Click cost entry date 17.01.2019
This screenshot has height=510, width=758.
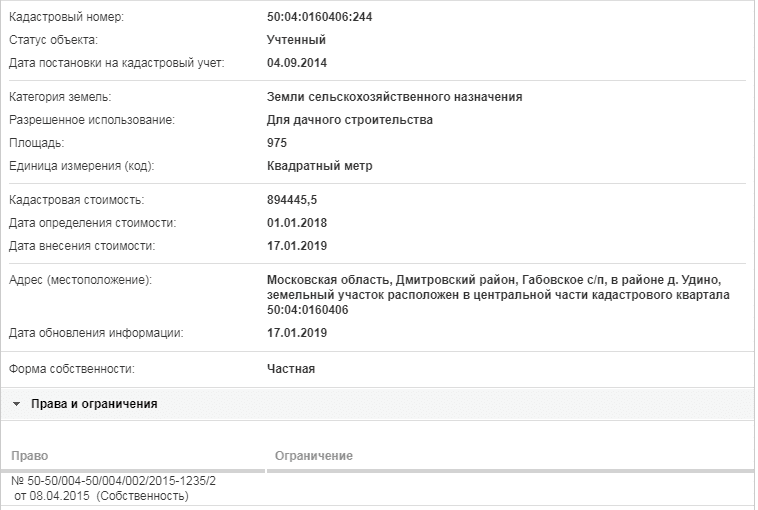(297, 246)
